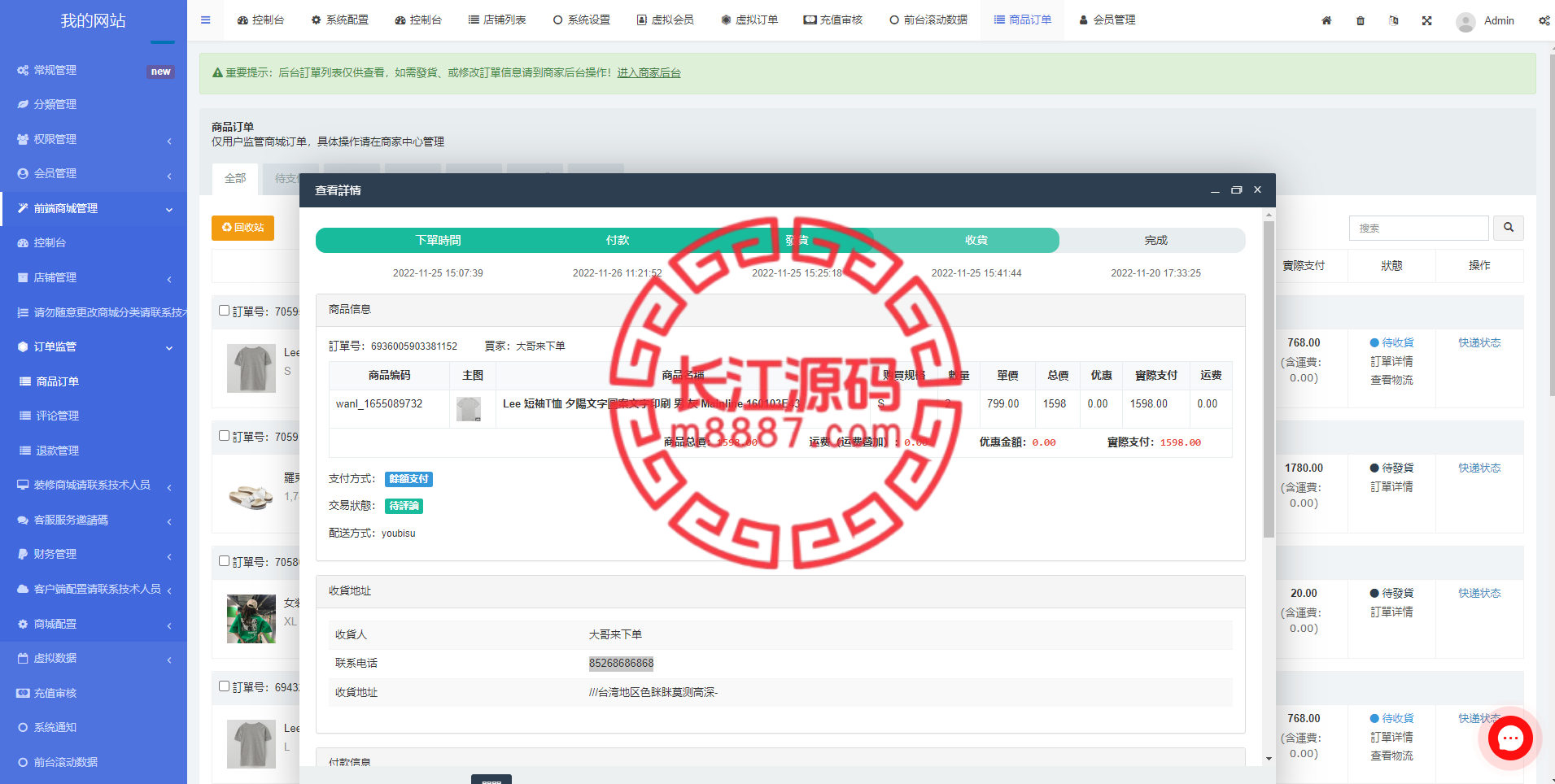Click 查看物流 link in first order row
Screen dimensions: 1555x784
[x=1391, y=381]
